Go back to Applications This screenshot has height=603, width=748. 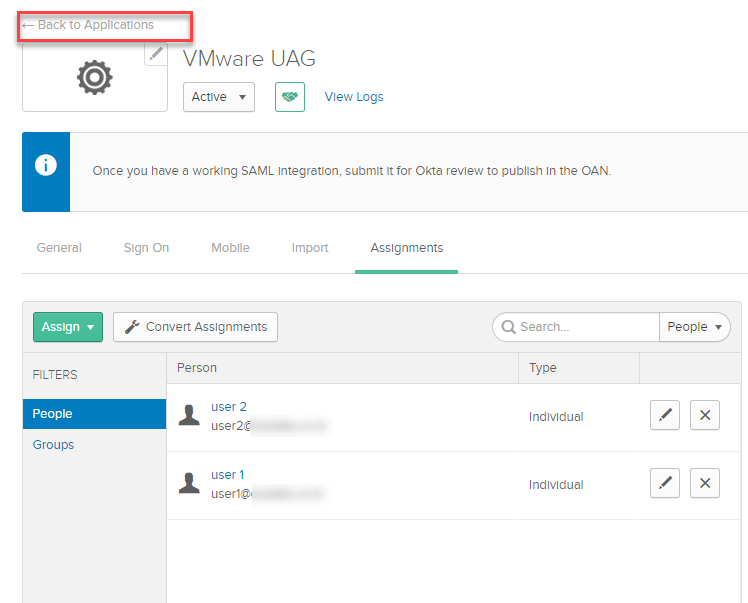88,25
